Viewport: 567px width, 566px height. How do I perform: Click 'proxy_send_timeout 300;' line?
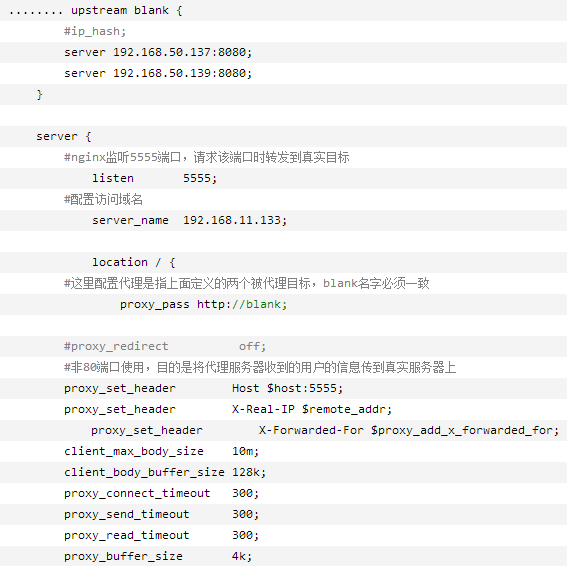click(162, 514)
